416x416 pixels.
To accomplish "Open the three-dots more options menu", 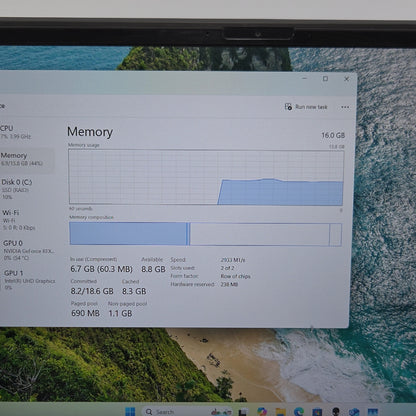I will tap(345, 107).
